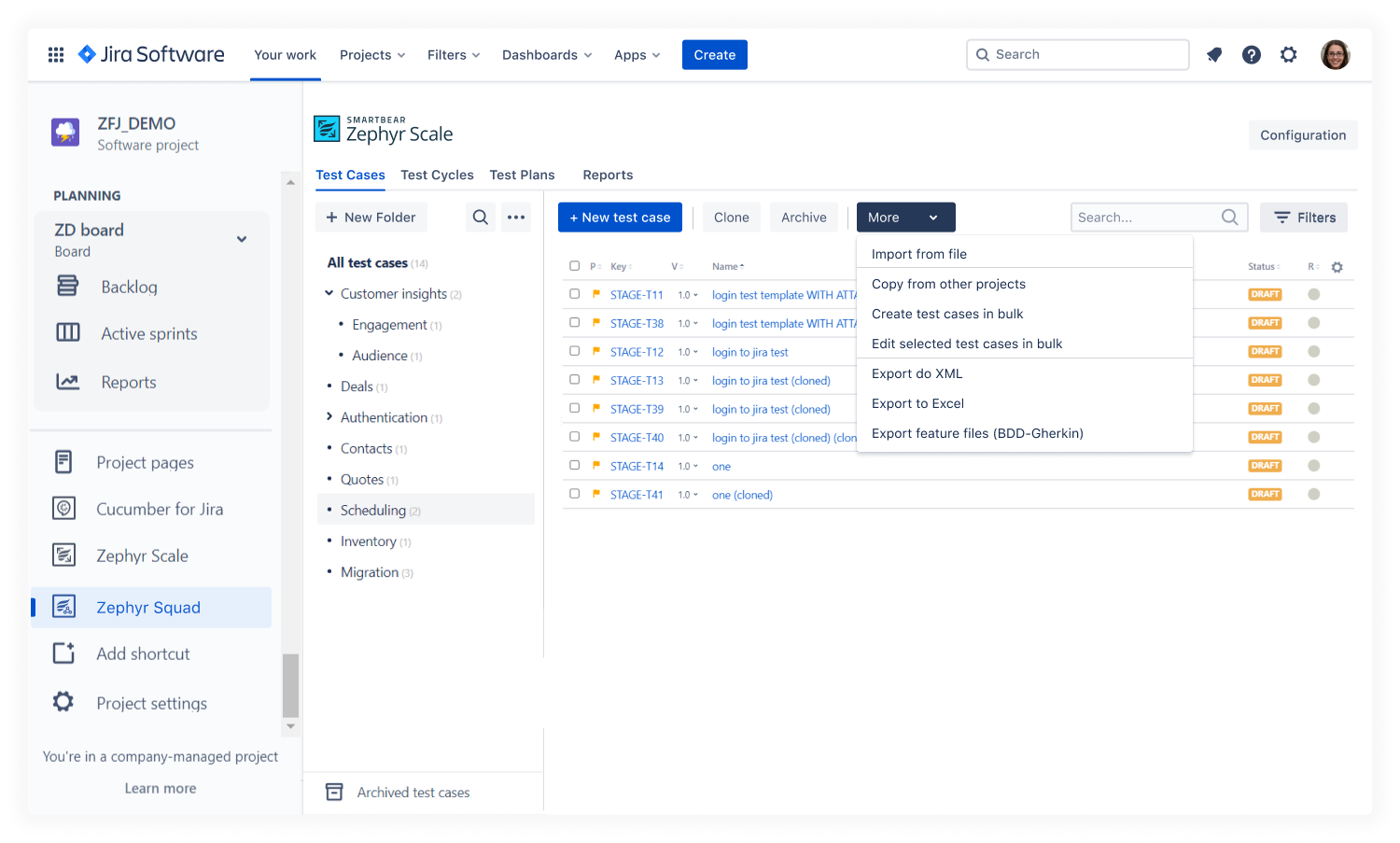The image size is (1400, 843).
Task: Select the checkbox for STAGE-T41
Action: tap(575, 494)
